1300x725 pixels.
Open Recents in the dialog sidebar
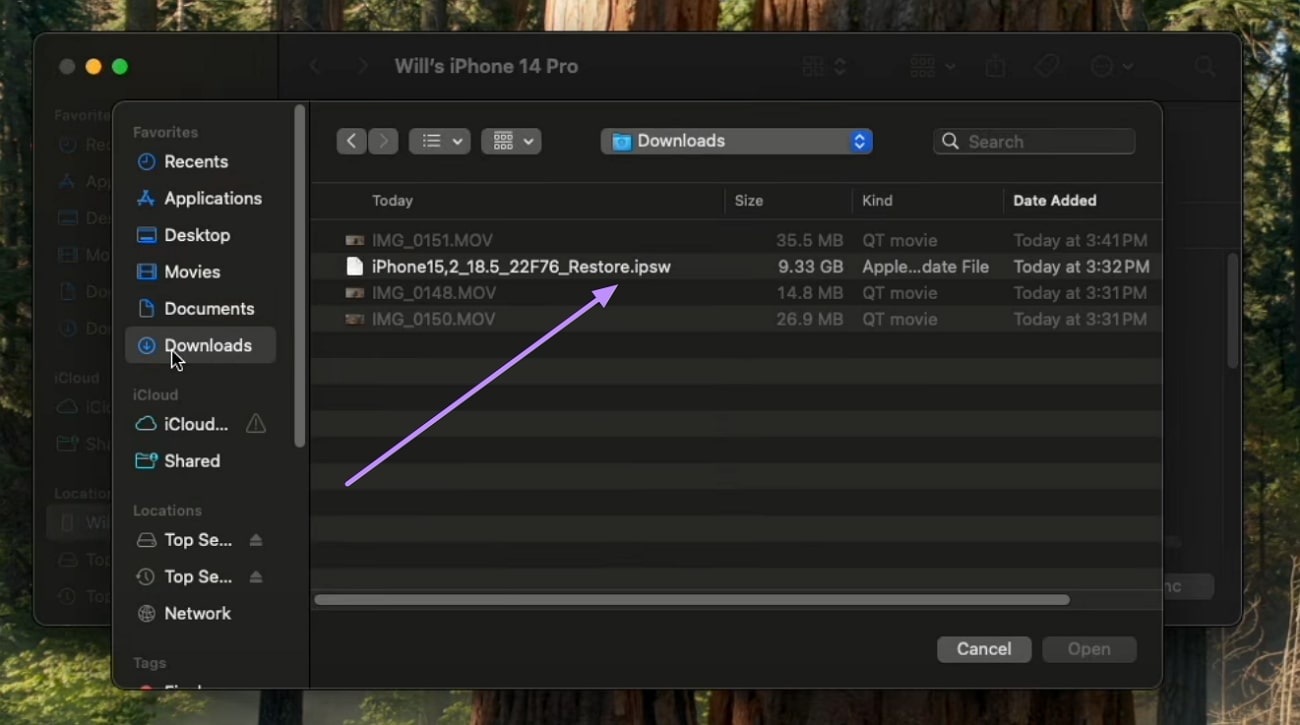200,162
